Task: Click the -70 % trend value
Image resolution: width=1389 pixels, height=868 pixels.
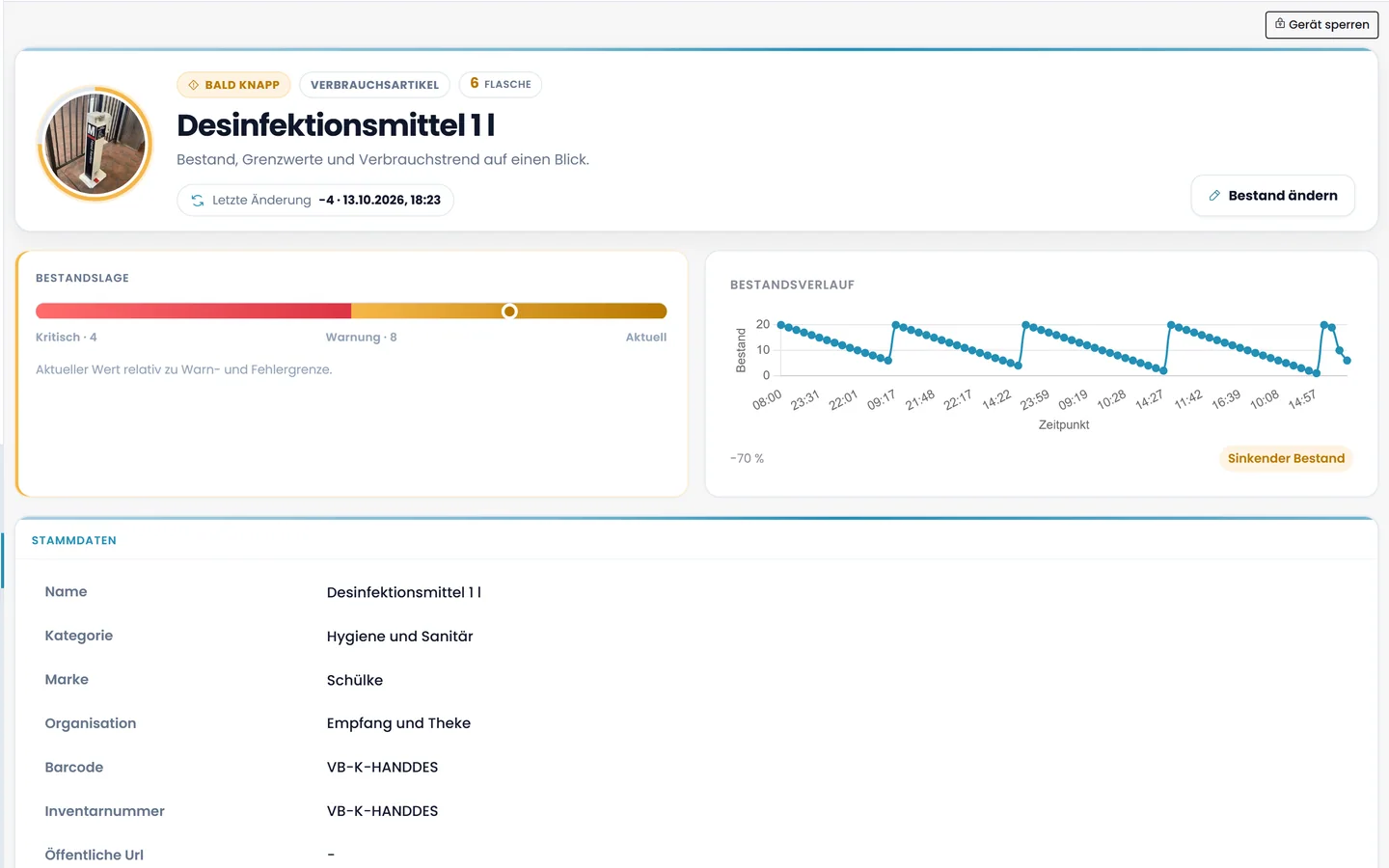Action: coord(748,458)
